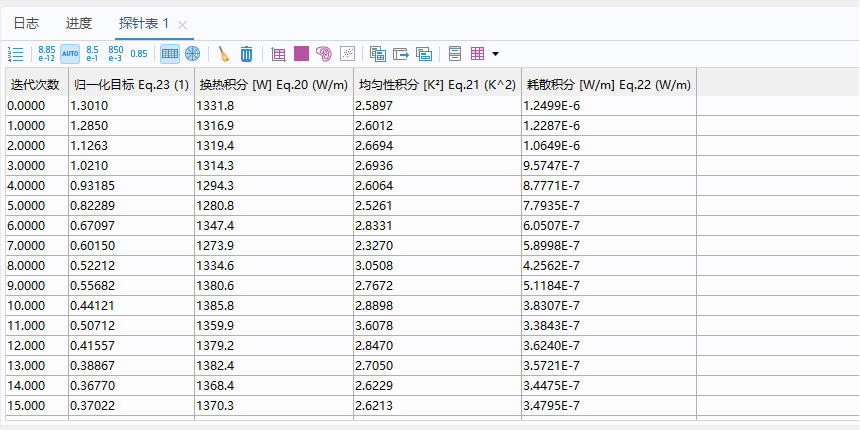This screenshot has width=860, height=431.
Task: Click the table contour plot icon
Action: pyautogui.click(x=324, y=54)
